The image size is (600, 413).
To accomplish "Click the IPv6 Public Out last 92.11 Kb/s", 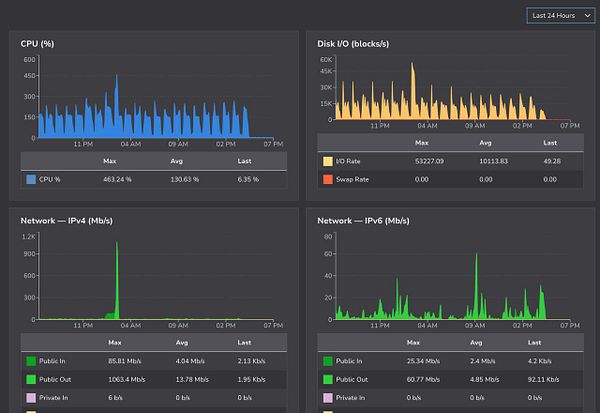I will coord(543,379).
